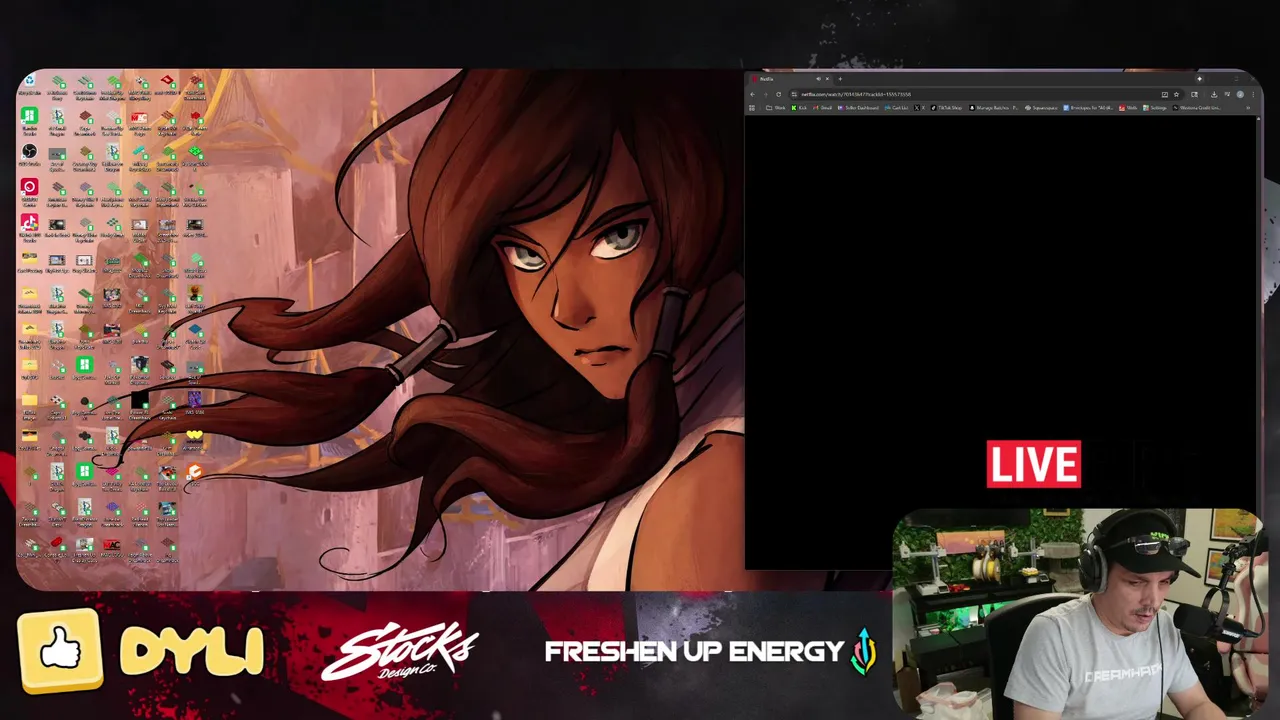Launch the TikTok LIVE Studio desktop shortcut
Screen dimensions: 1280x720
pyautogui.click(x=29, y=226)
